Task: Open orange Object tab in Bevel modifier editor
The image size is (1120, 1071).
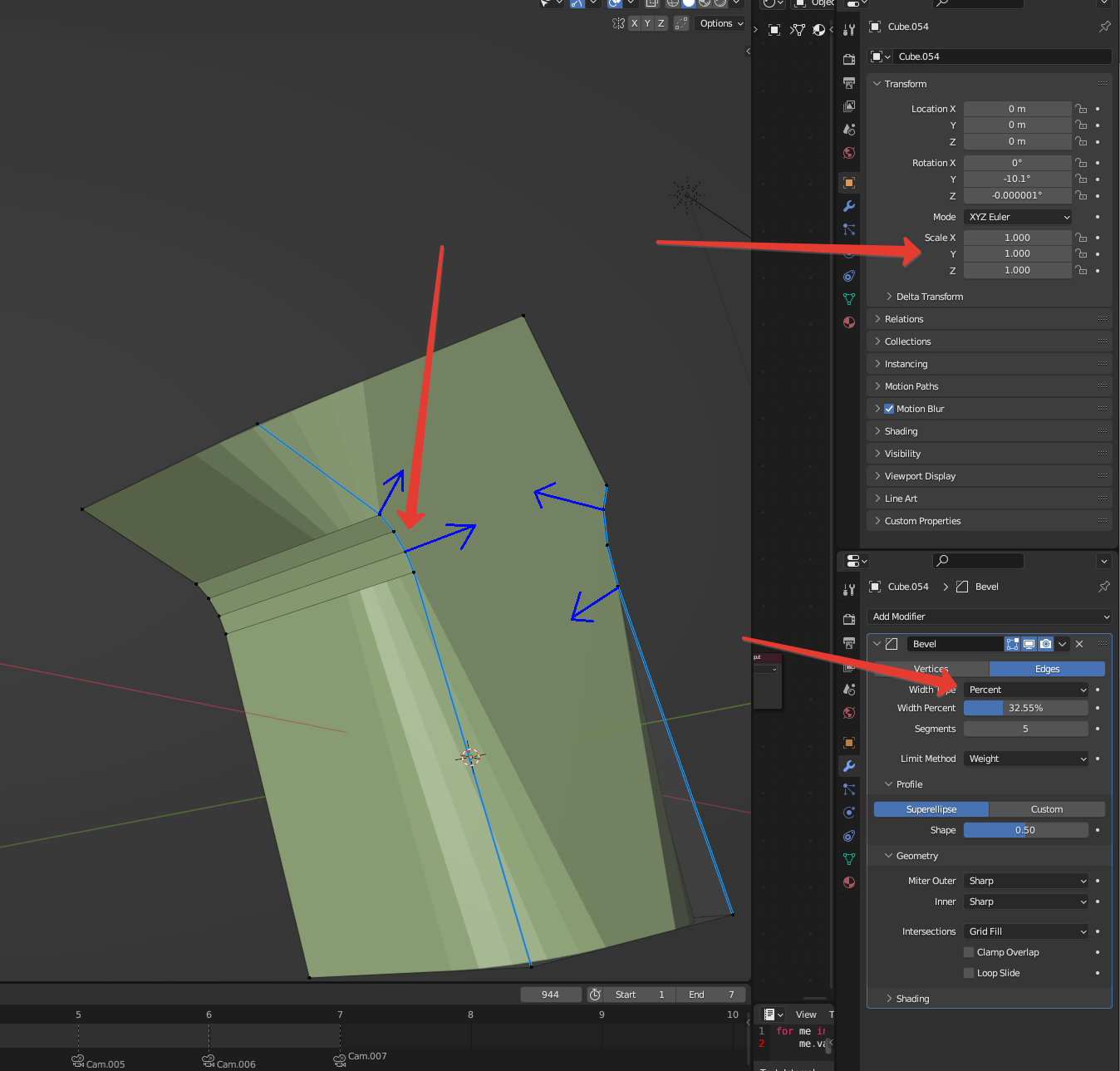Action: click(849, 743)
